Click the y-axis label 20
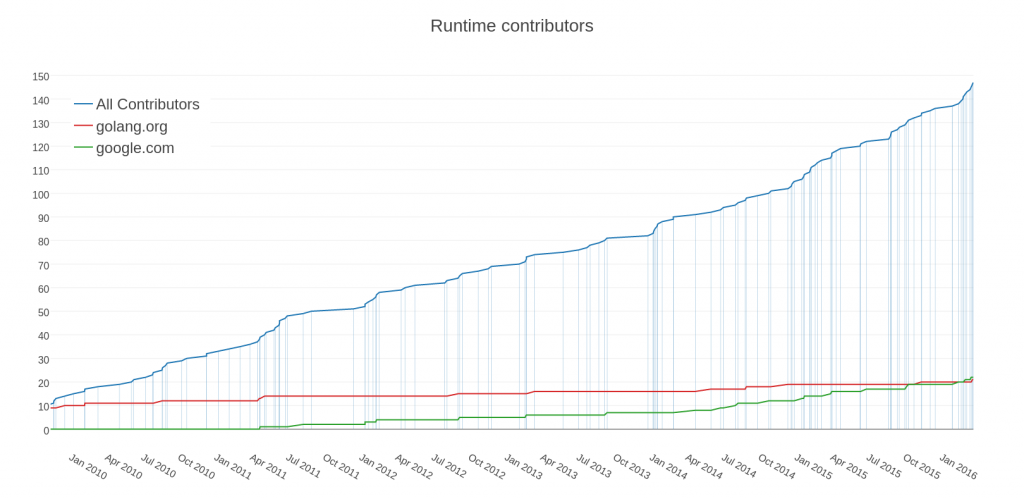 43,383
